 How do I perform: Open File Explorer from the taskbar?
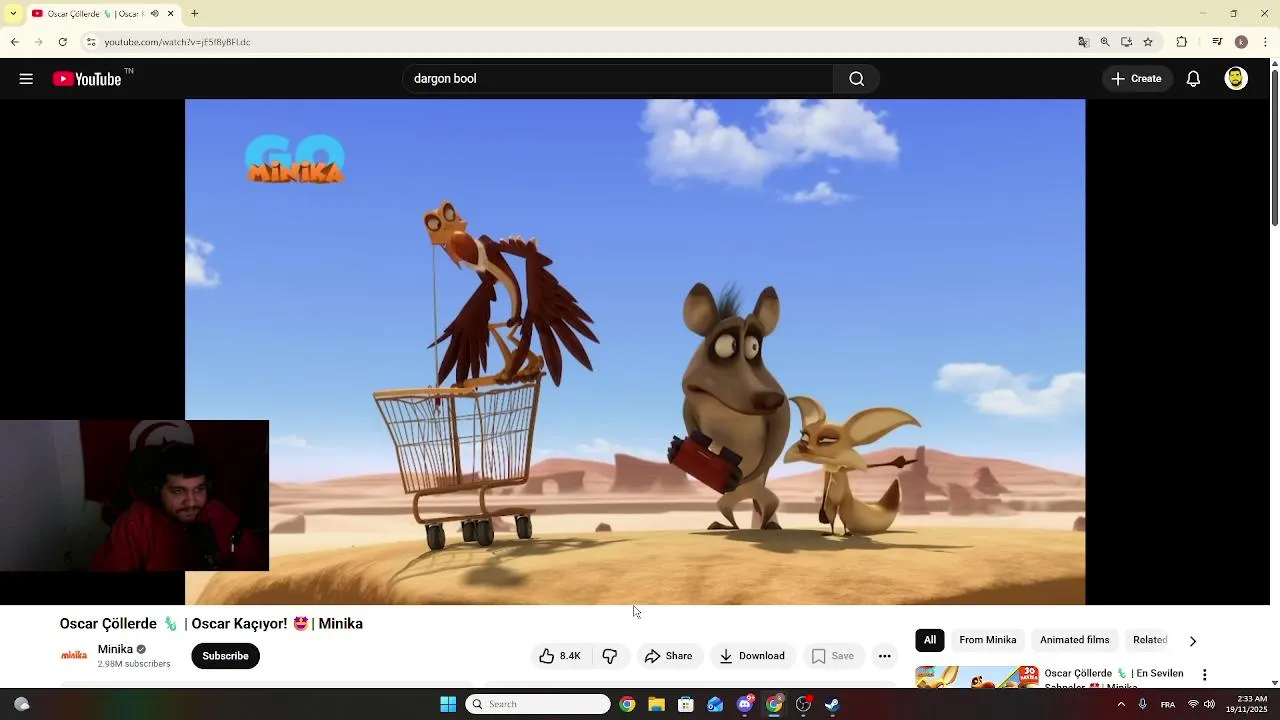(656, 704)
